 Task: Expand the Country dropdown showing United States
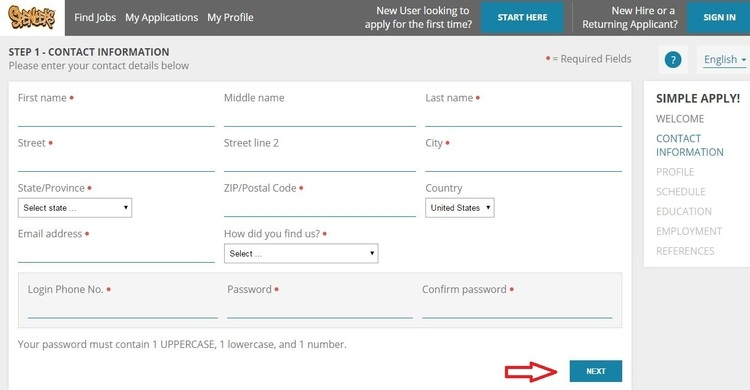(460, 208)
